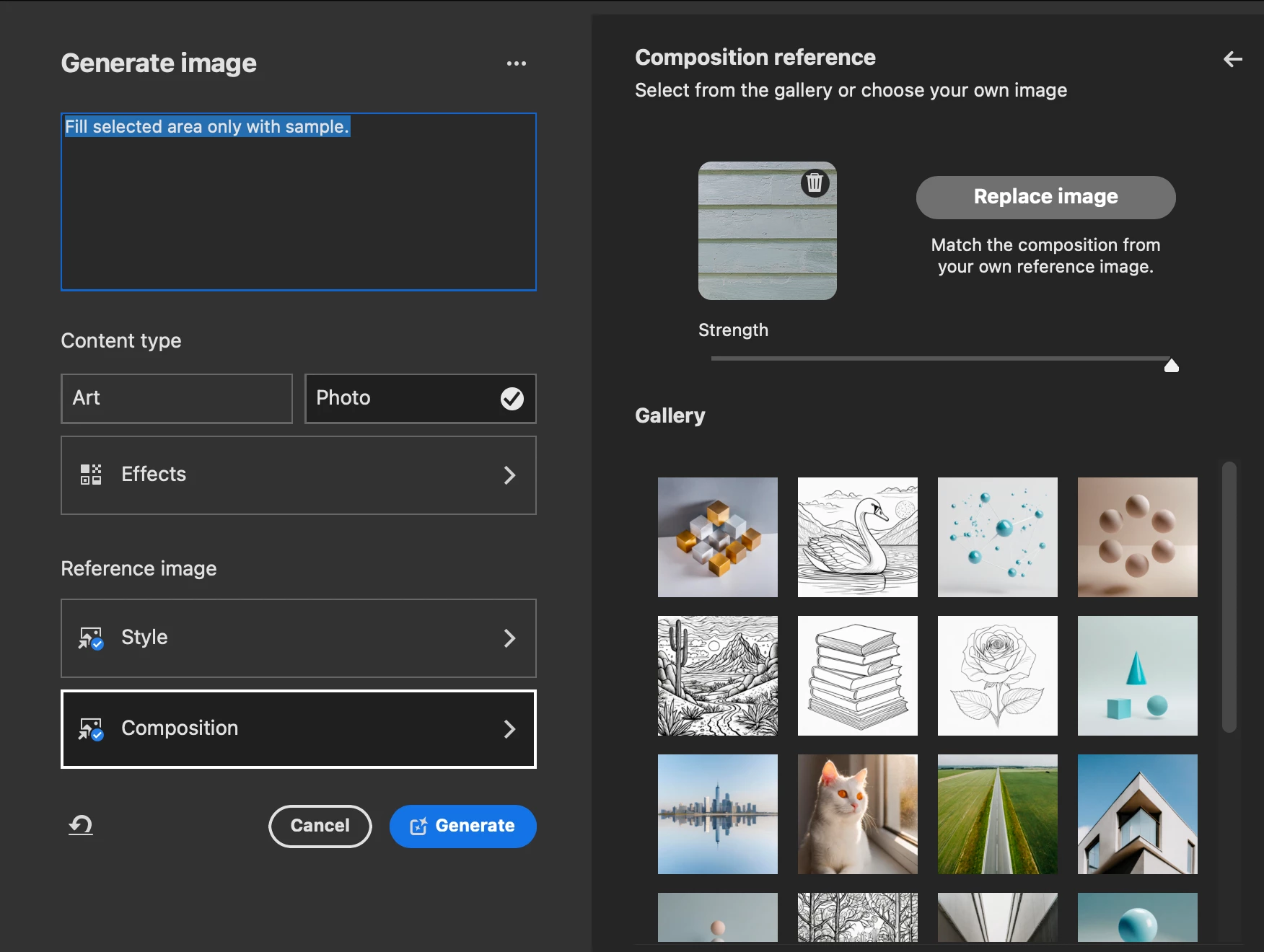Image resolution: width=1264 pixels, height=952 pixels.
Task: Click the Replace image button
Action: pyautogui.click(x=1045, y=197)
